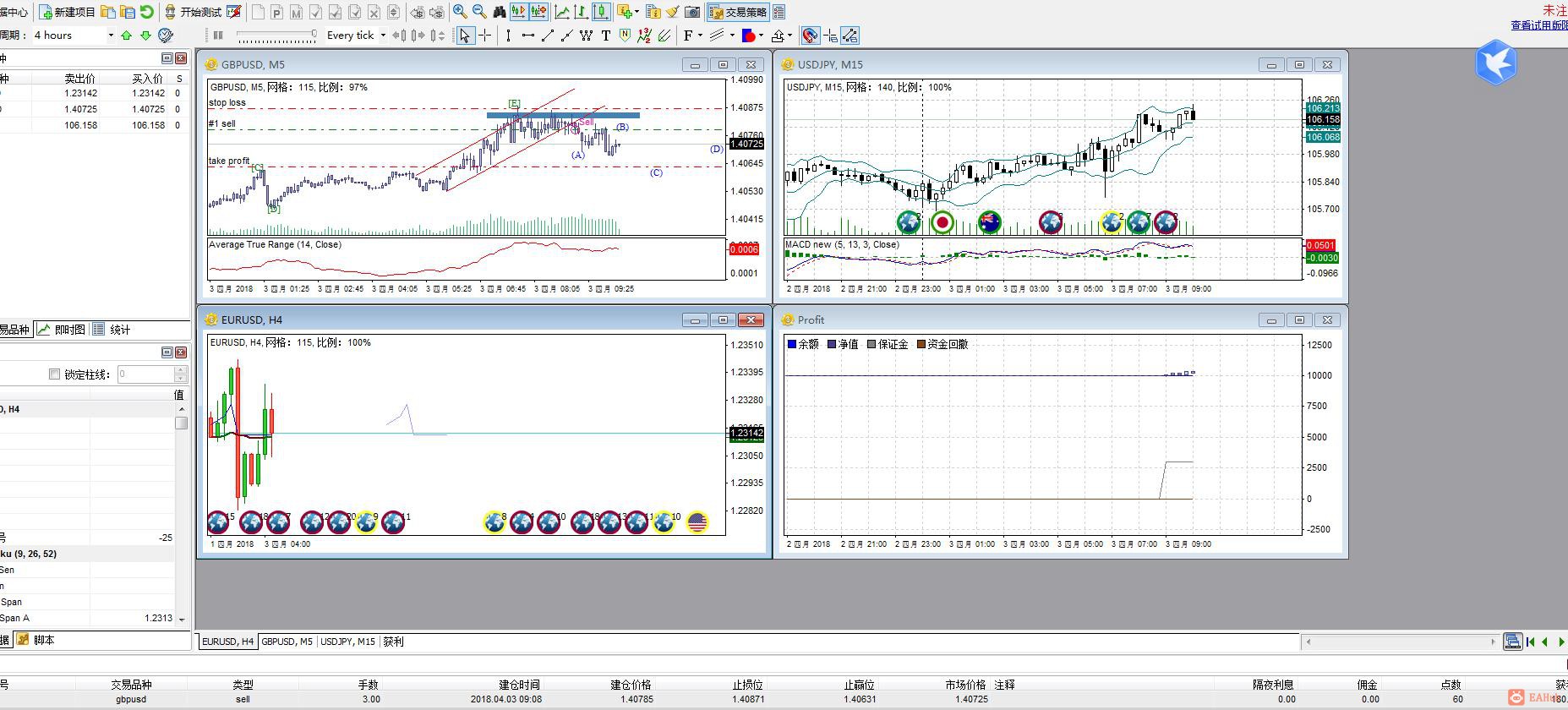Click the zoom in magnifier icon
Viewport: 1568px width, 710px height.
pyautogui.click(x=459, y=12)
